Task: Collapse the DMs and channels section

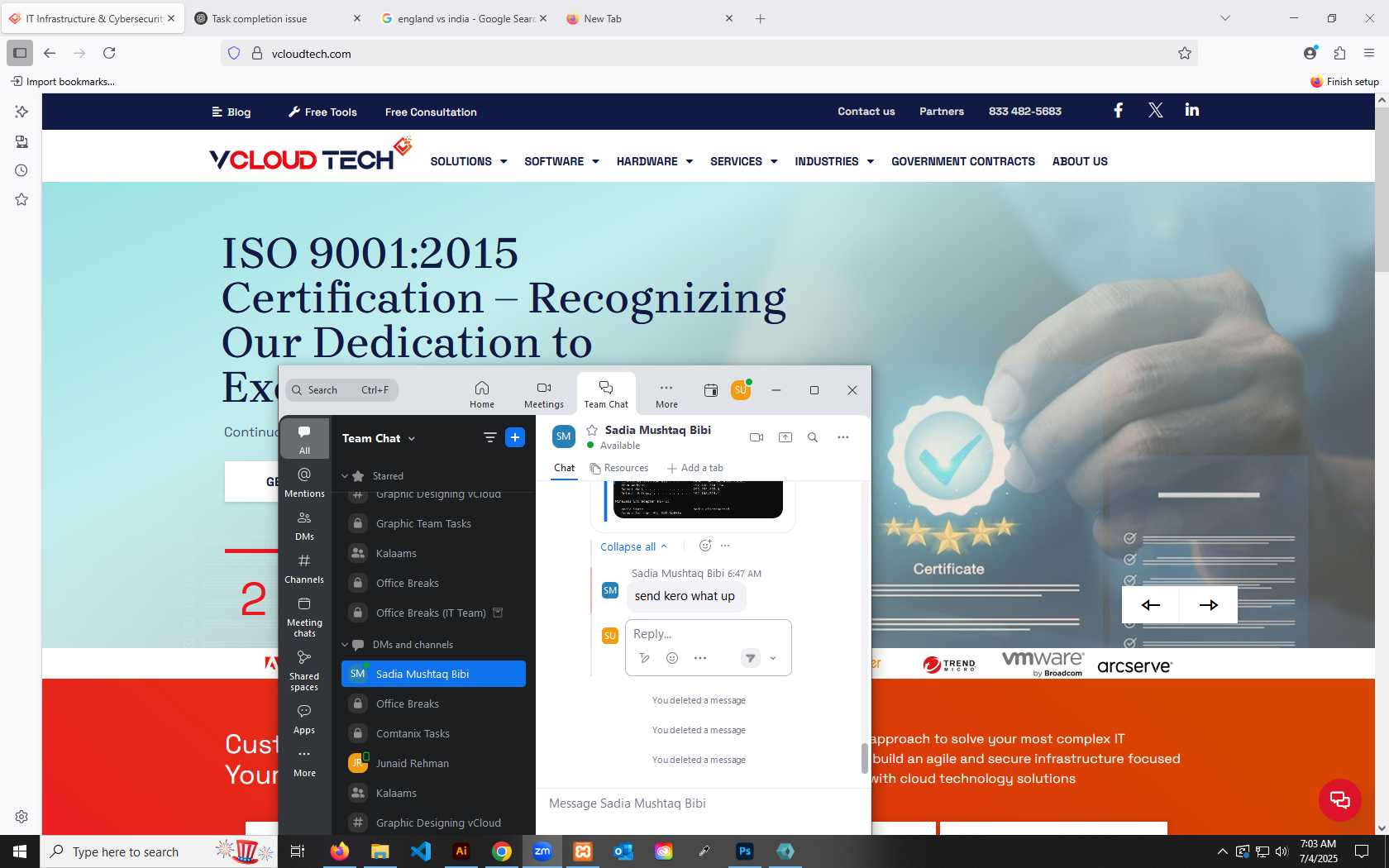Action: (x=346, y=645)
